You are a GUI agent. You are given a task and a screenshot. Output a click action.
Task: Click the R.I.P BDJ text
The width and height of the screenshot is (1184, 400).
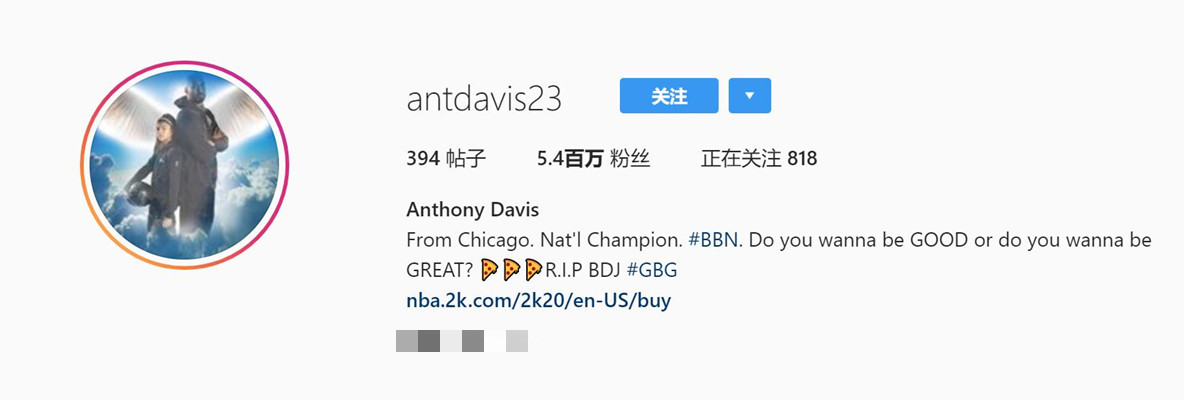pyautogui.click(x=582, y=270)
